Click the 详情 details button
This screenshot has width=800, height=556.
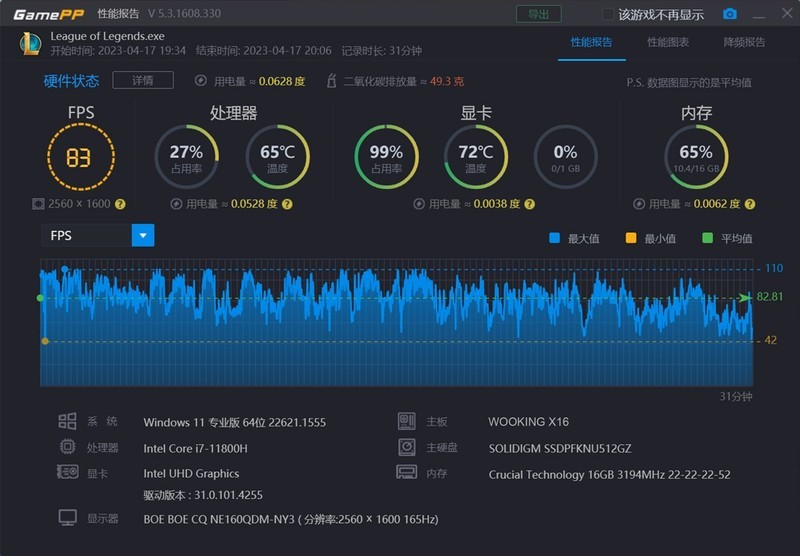click(143, 80)
